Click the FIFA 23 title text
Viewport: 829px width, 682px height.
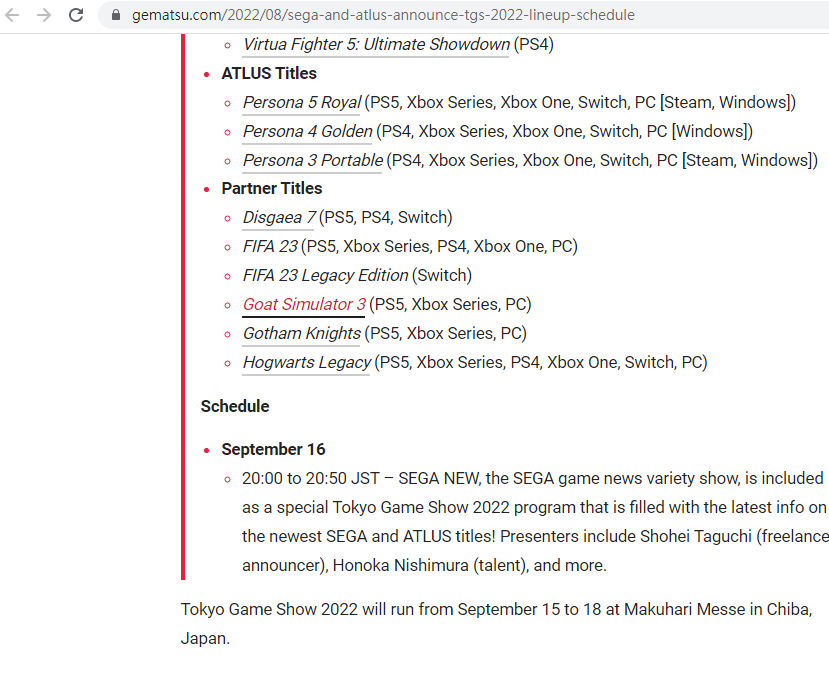(270, 246)
